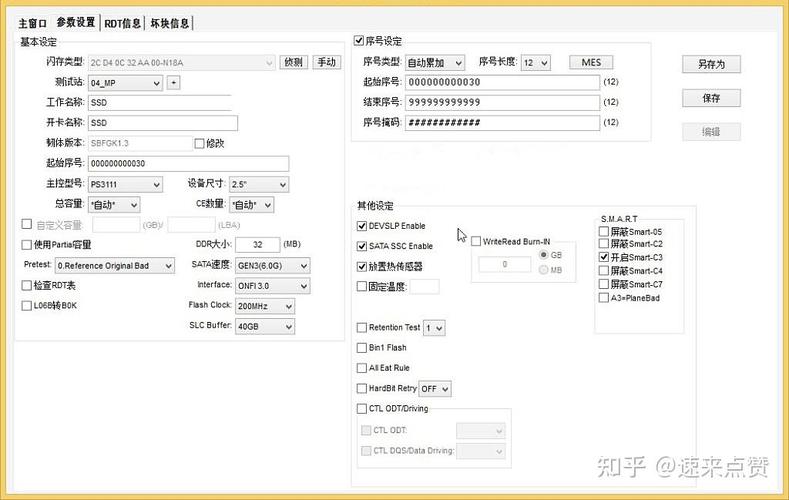This screenshot has height=500, width=789.
Task: Click the DDR大小 32 input field
Action: 258,245
